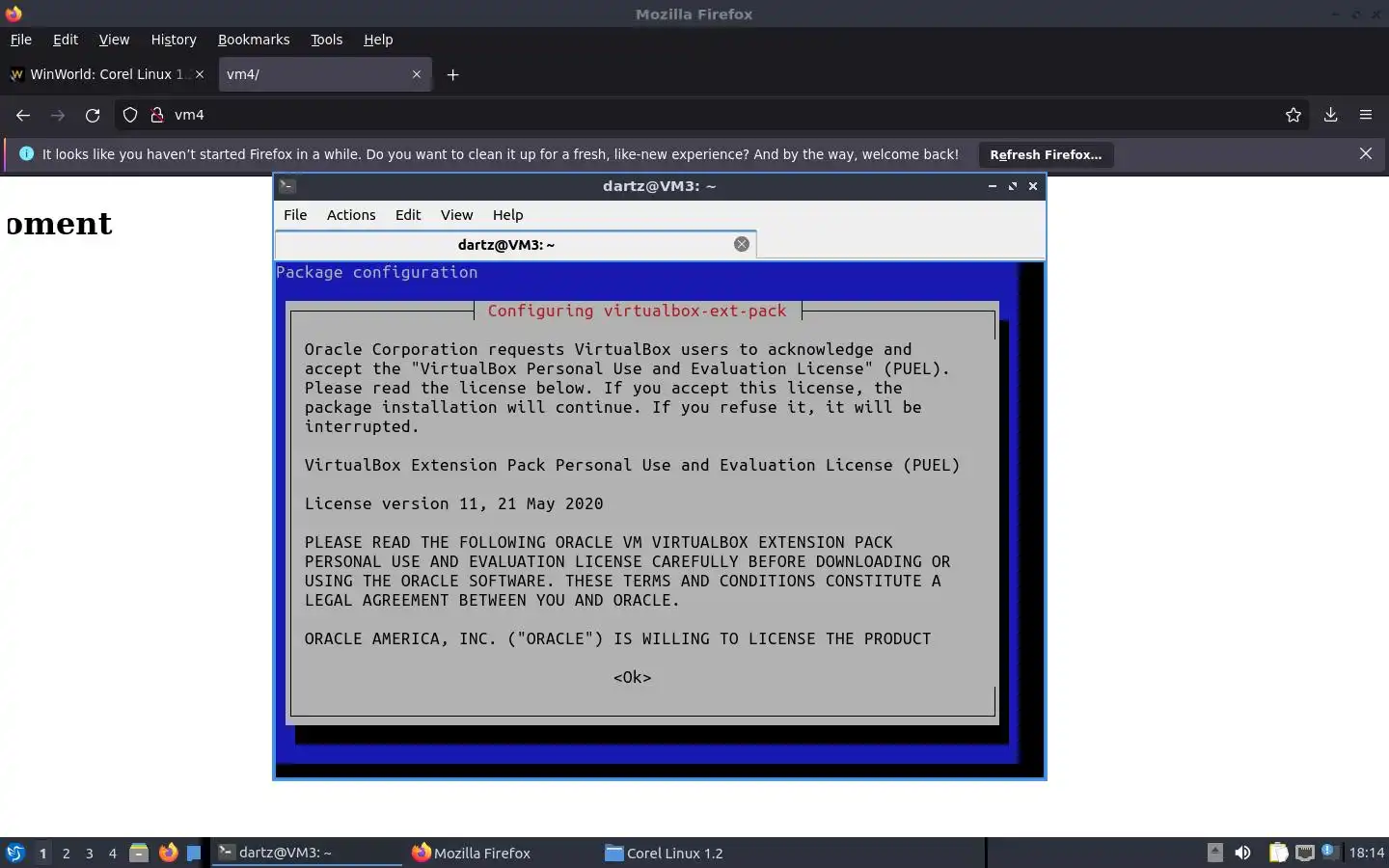This screenshot has height=868, width=1389.
Task: Select Mozilla Firefox taskbar entry
Action: pos(501,853)
